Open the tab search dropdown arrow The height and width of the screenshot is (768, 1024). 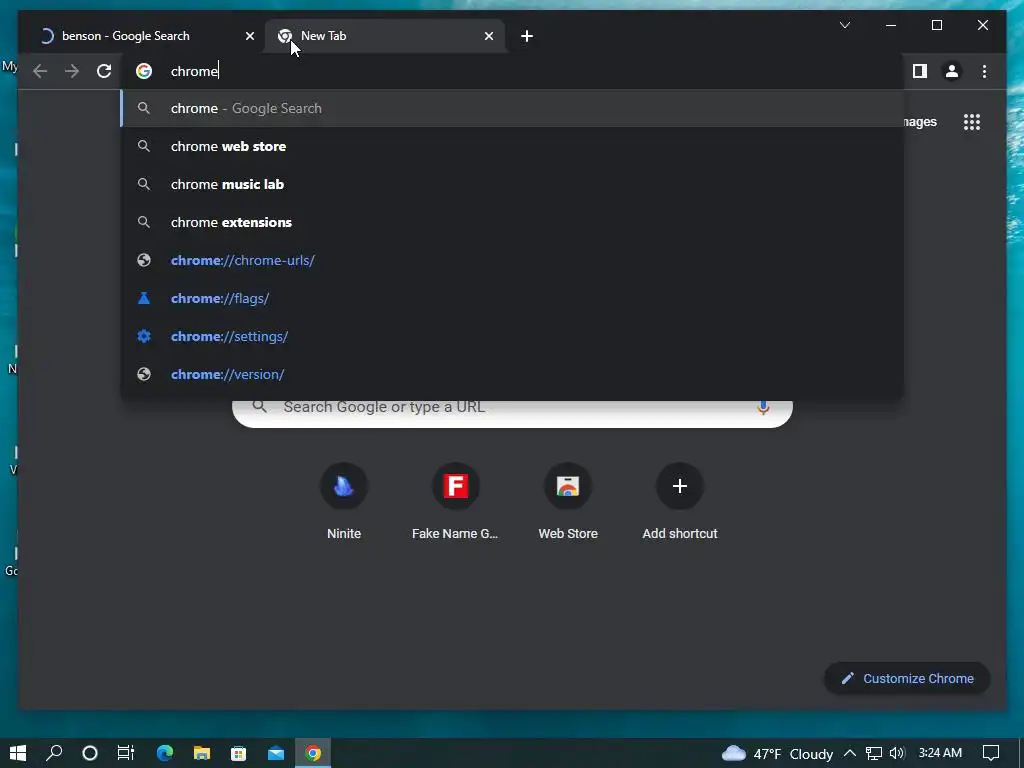click(x=844, y=25)
